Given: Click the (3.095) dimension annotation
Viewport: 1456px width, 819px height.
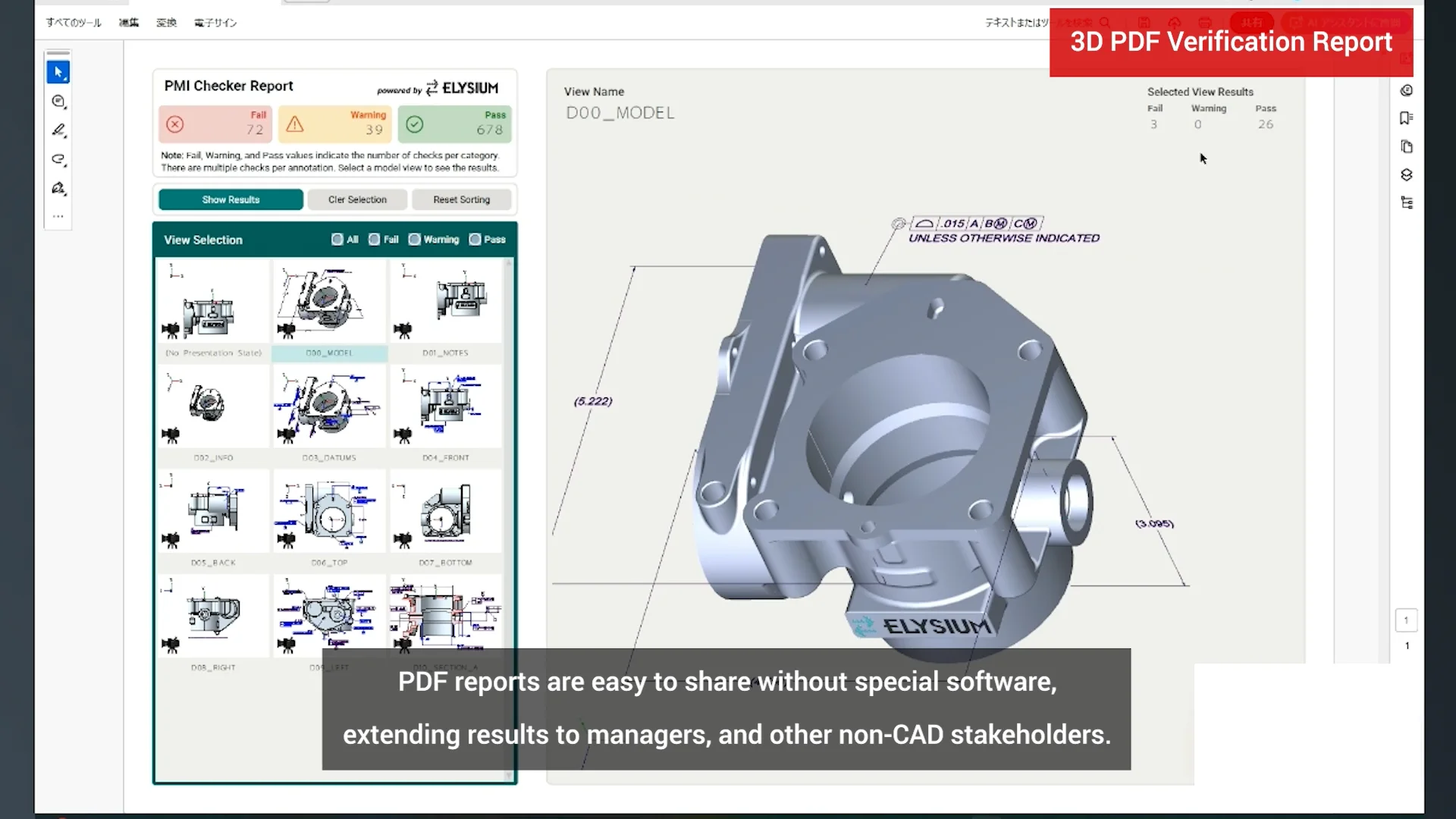Looking at the screenshot, I should pyautogui.click(x=1154, y=523).
